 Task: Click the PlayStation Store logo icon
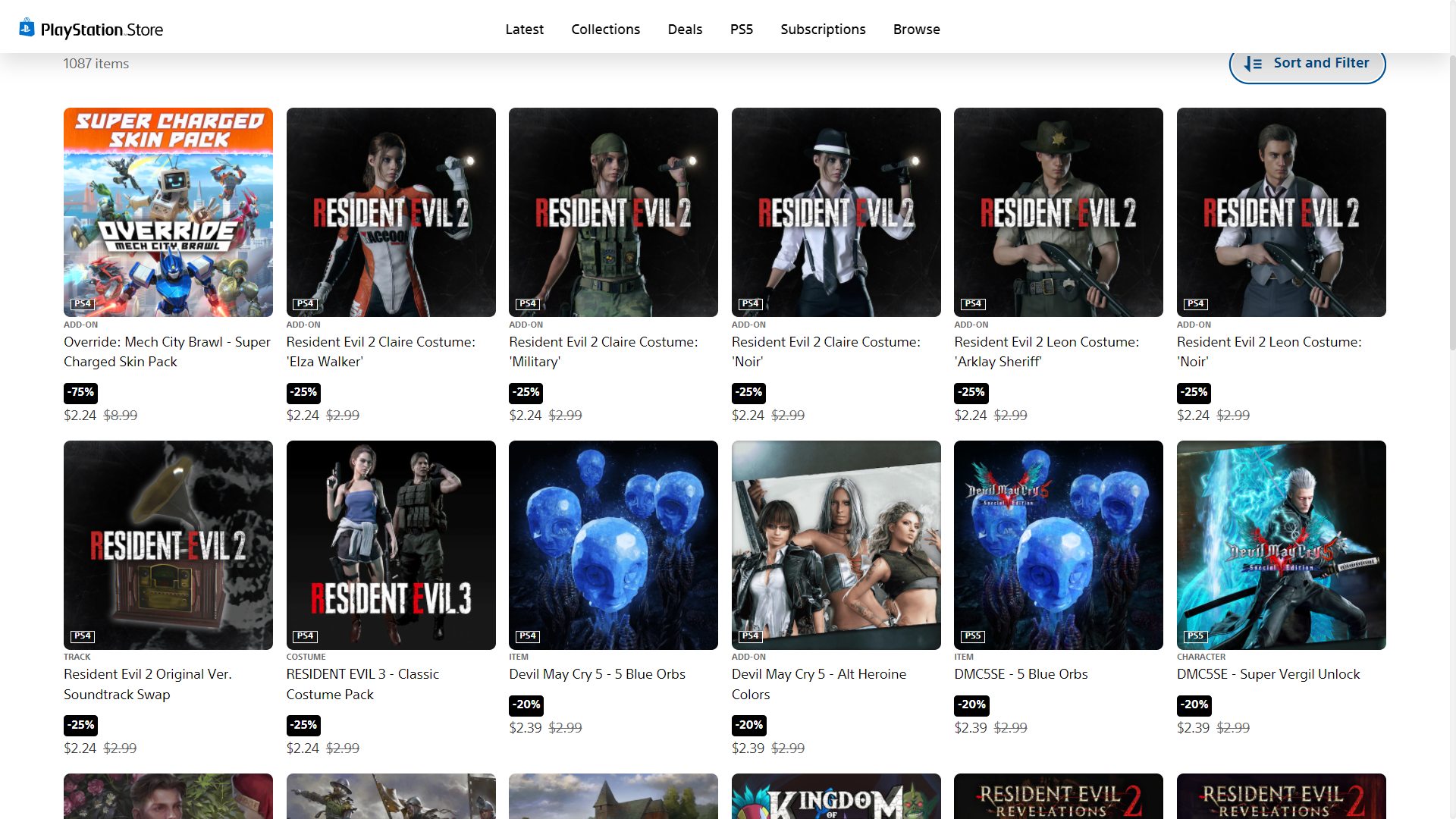27,28
